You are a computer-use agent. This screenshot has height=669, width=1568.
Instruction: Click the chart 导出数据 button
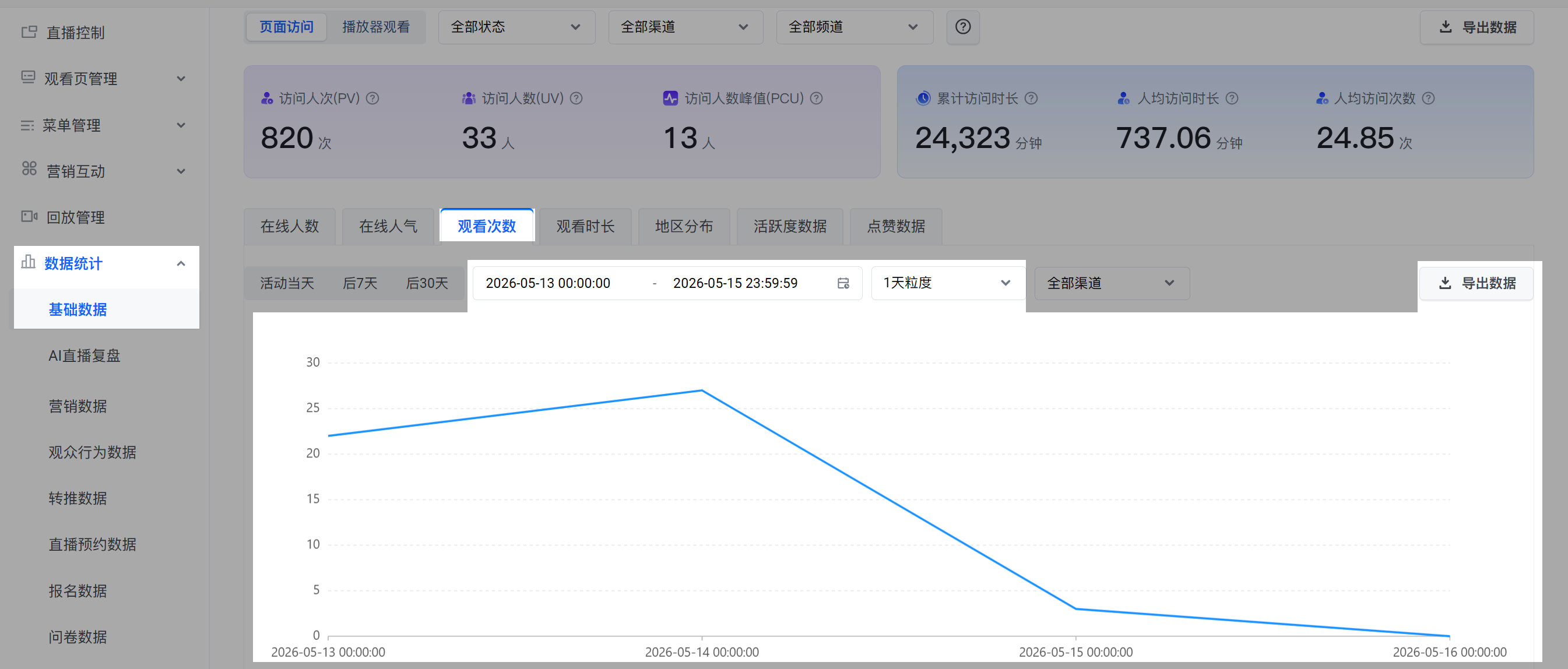click(x=1476, y=283)
